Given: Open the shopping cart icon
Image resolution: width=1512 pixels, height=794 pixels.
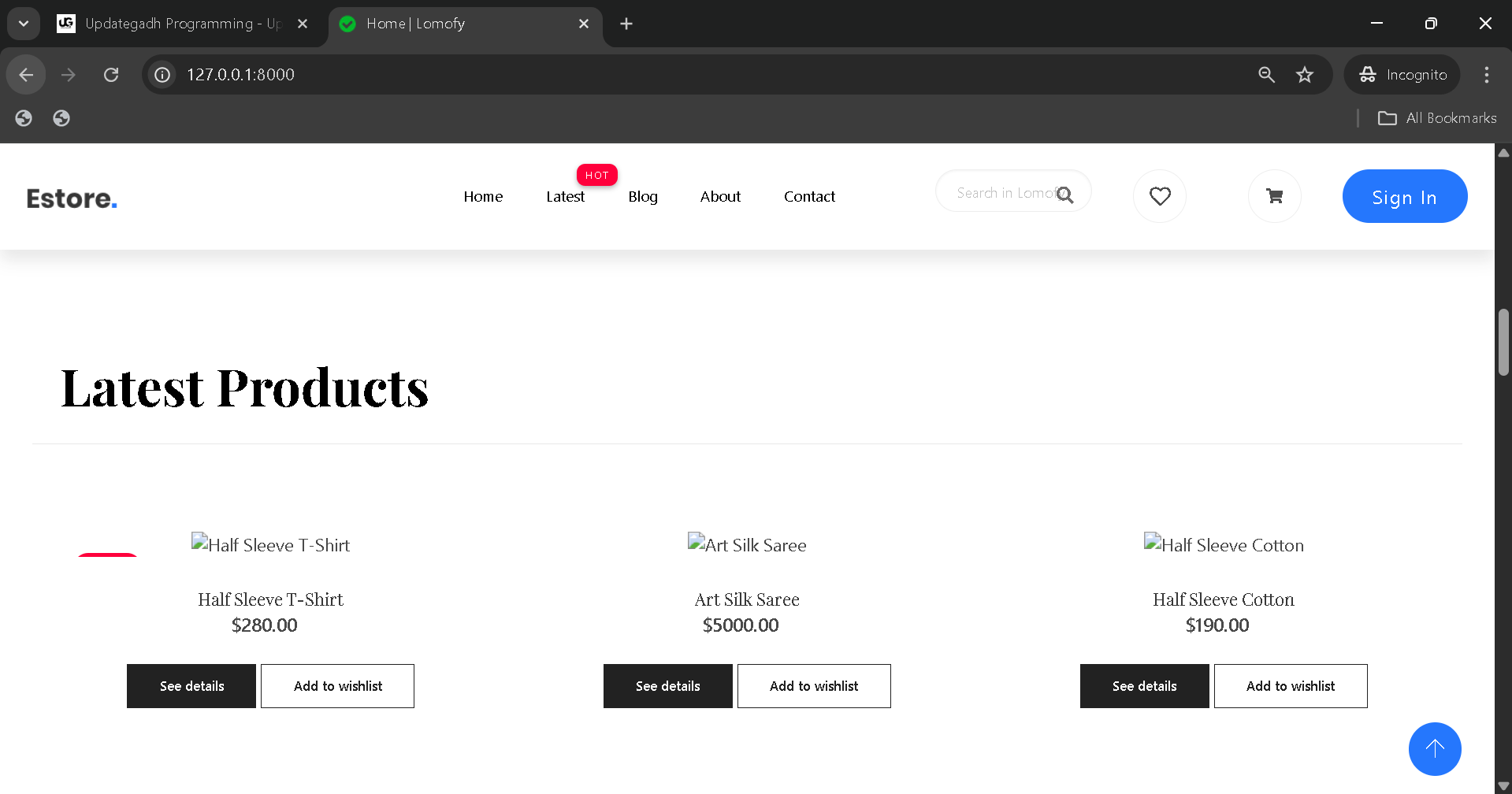Looking at the screenshot, I should (1274, 196).
